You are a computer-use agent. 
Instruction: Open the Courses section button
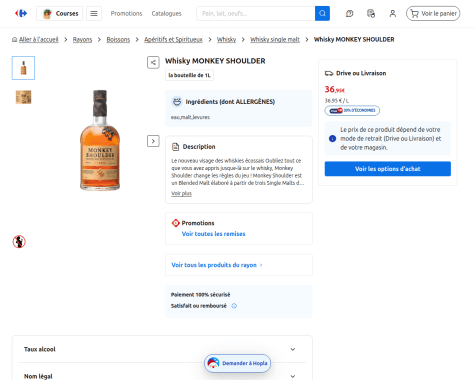coord(60,14)
